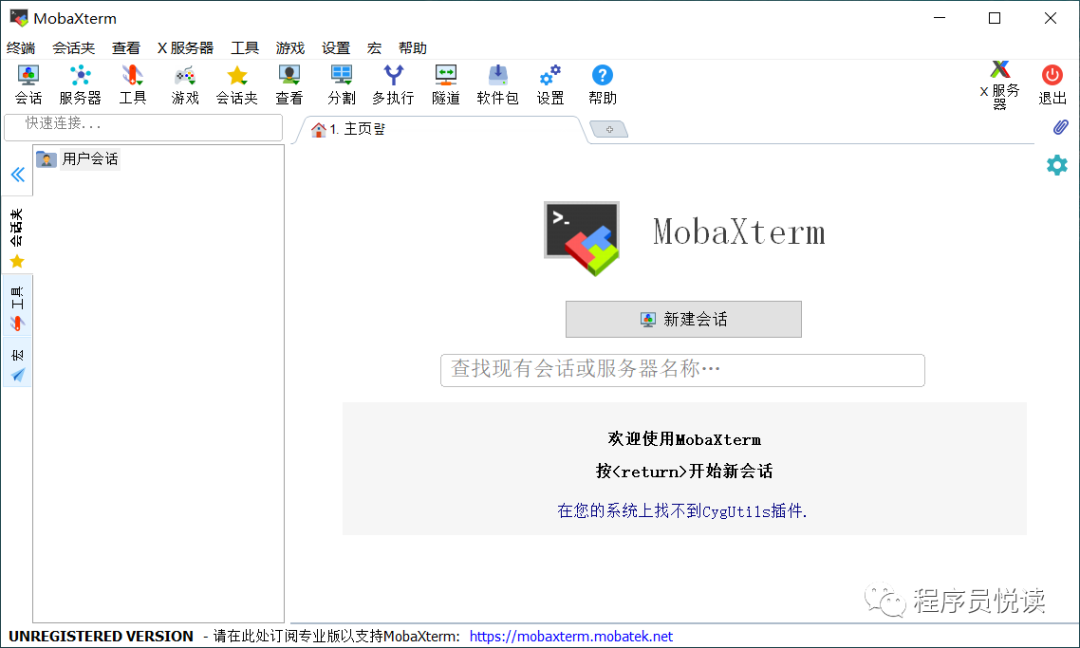
Task: Click the X 服务器 icon at the toolbar's right
Action: point(1000,85)
